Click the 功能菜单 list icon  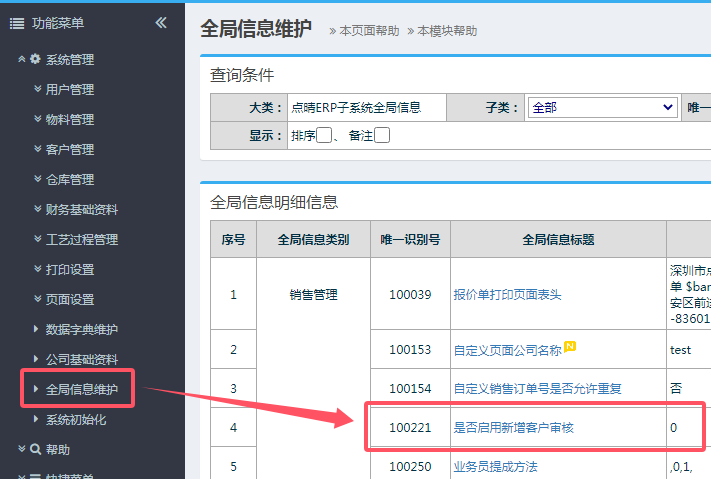pos(16,23)
